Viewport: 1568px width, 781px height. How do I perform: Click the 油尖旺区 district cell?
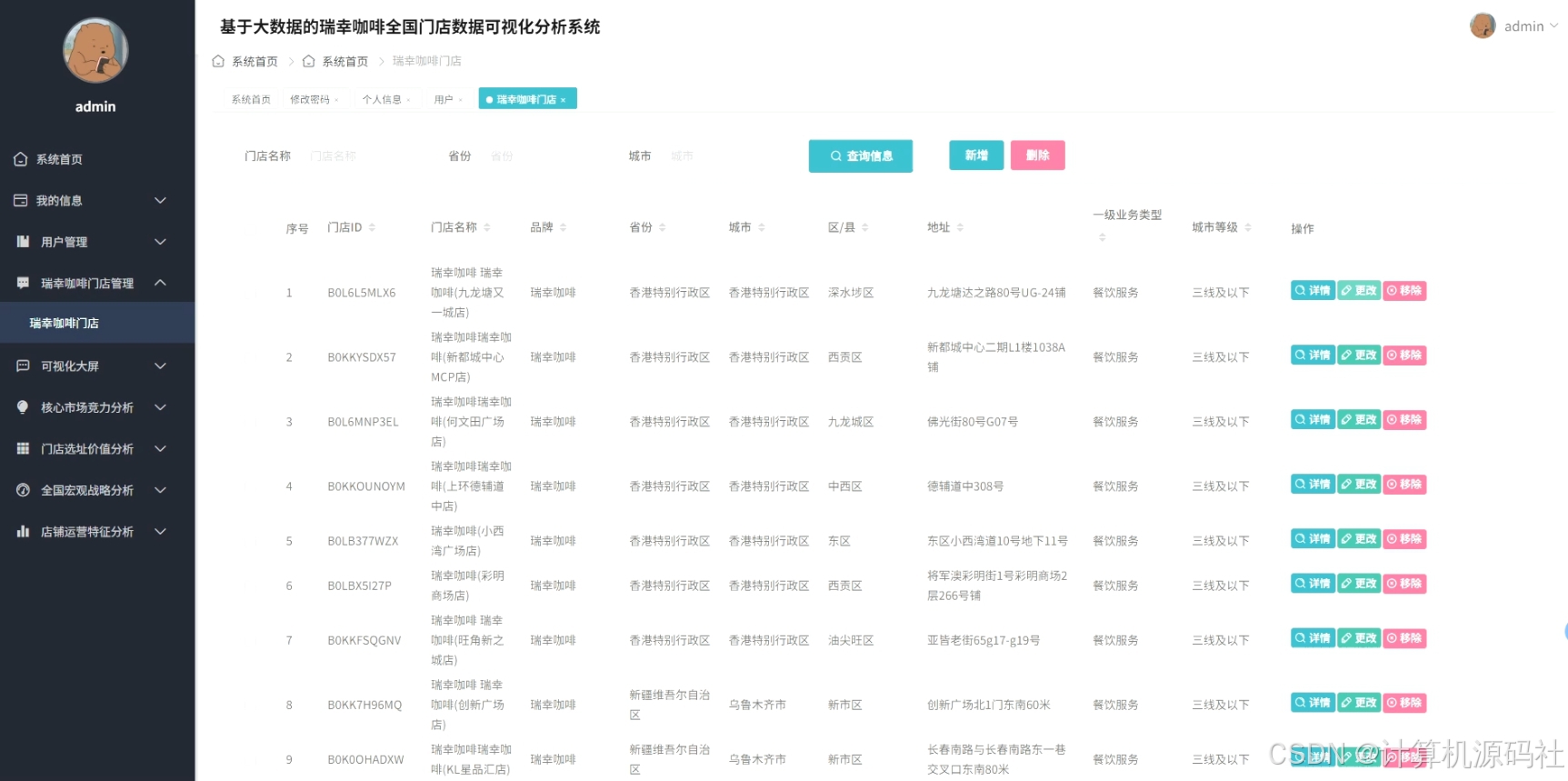click(851, 641)
